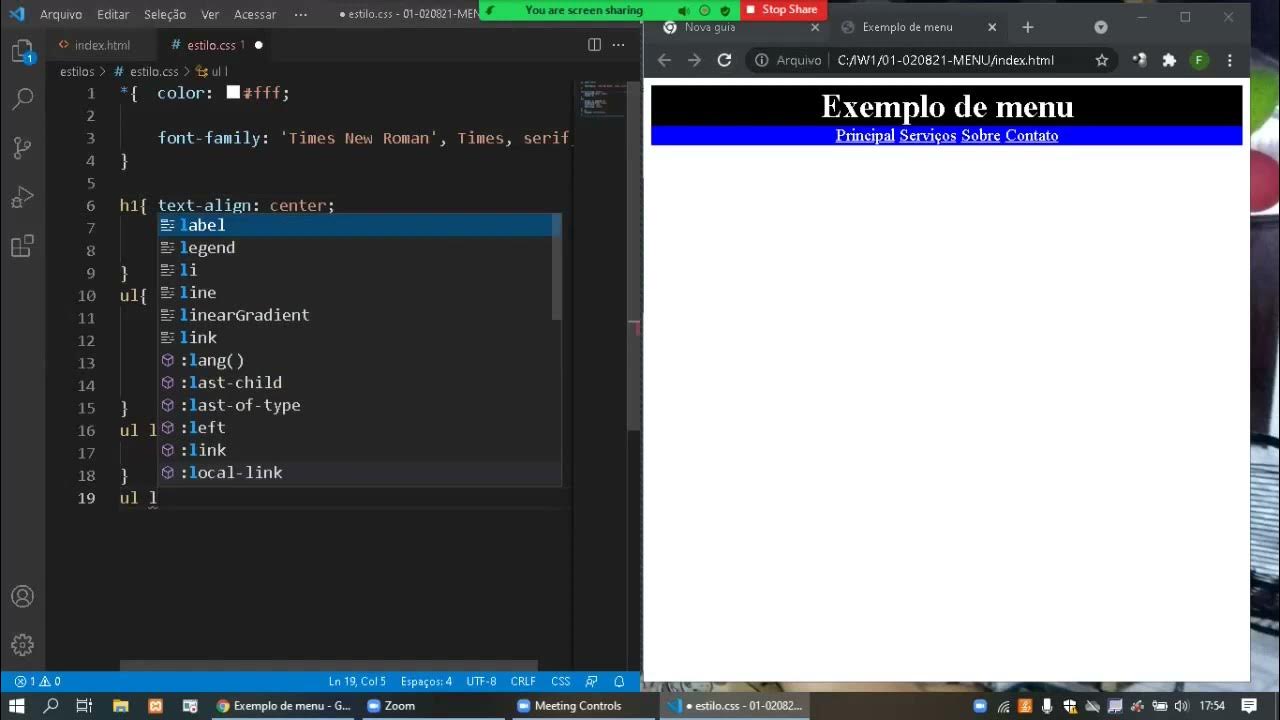The height and width of the screenshot is (720, 1280).
Task: Click Espaços: 4 indentation setting
Action: click(426, 681)
